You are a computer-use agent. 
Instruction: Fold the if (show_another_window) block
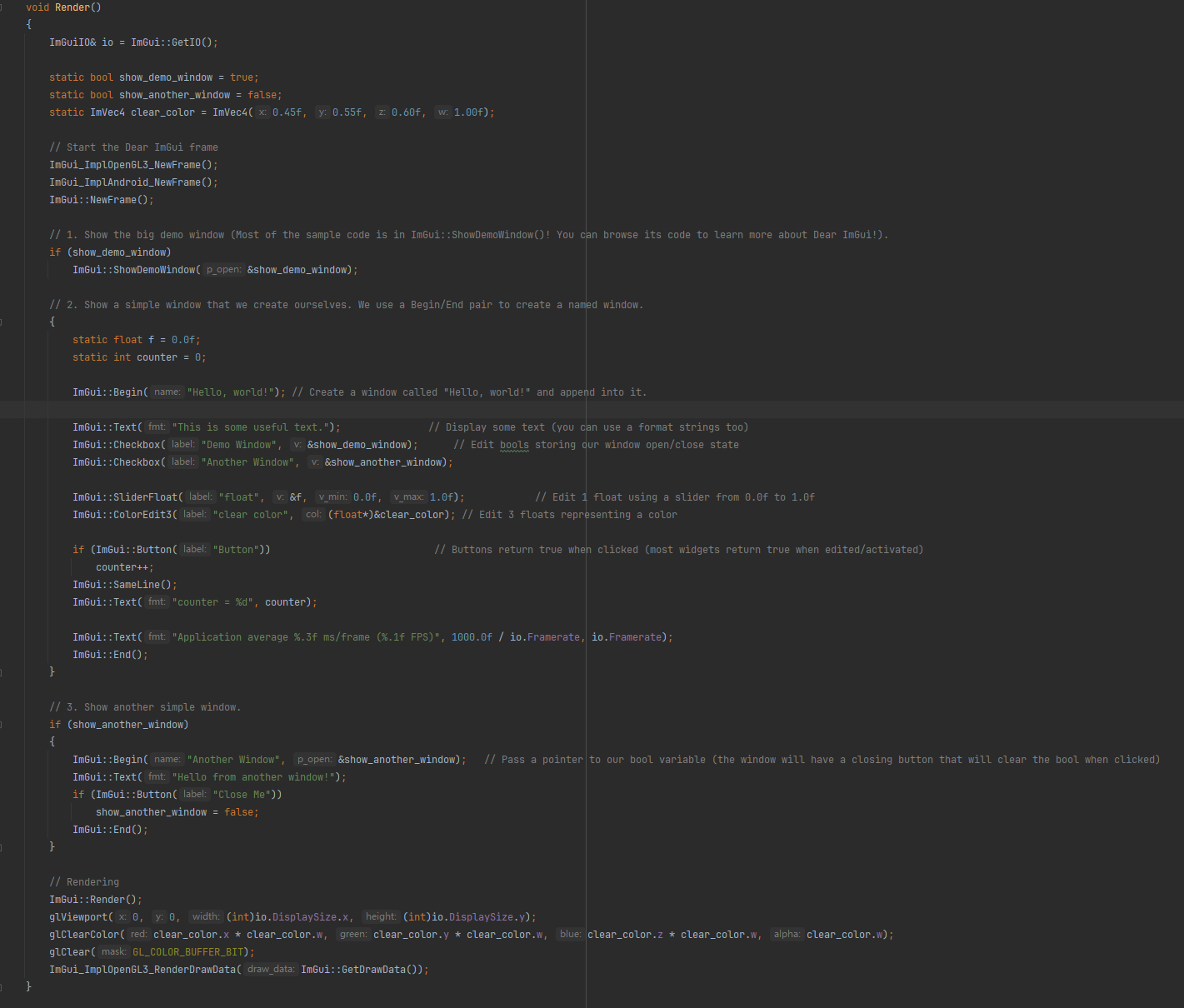(2, 725)
